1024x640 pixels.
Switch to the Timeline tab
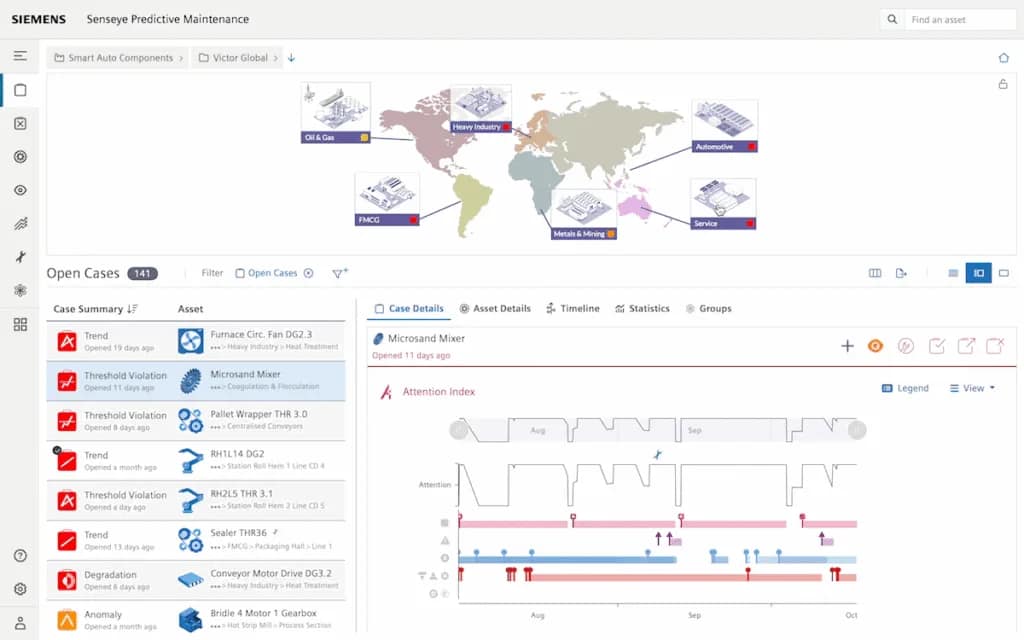[x=573, y=309]
